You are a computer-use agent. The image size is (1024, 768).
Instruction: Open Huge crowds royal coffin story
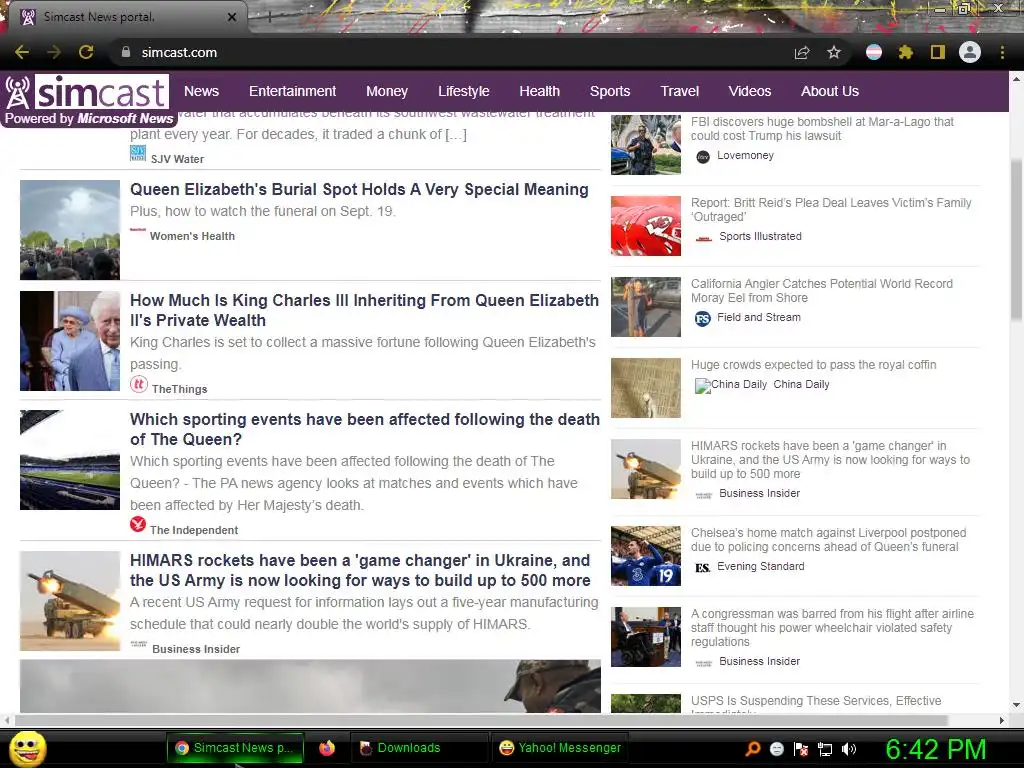(x=814, y=364)
